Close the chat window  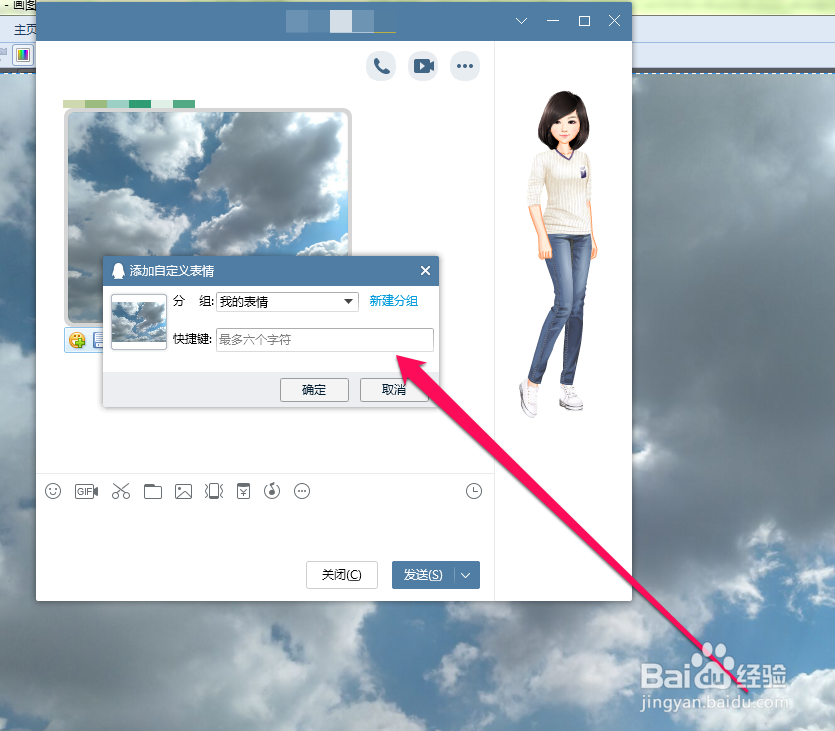click(614, 21)
